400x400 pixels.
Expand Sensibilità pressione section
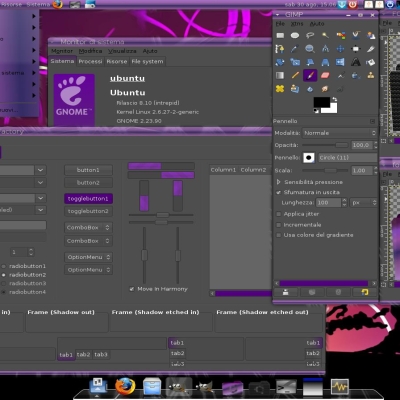pos(279,182)
